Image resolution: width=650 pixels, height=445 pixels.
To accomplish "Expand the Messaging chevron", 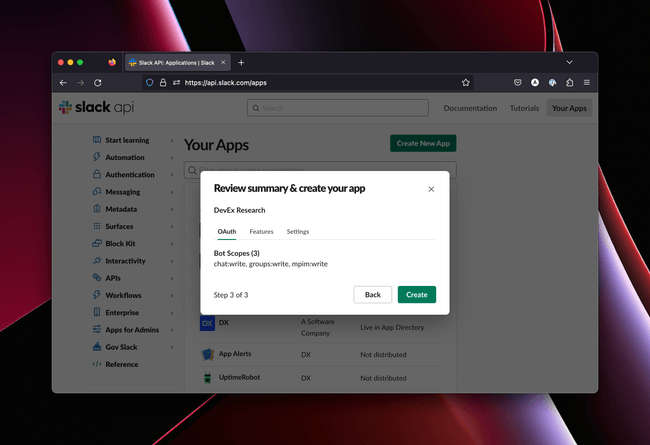I will [172, 192].
